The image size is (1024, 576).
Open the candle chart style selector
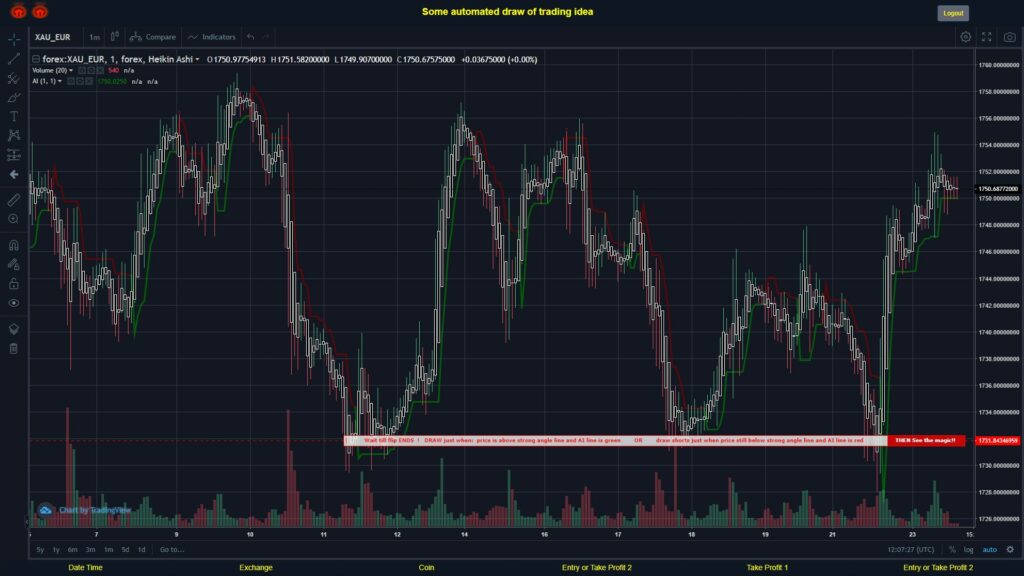click(x=115, y=37)
